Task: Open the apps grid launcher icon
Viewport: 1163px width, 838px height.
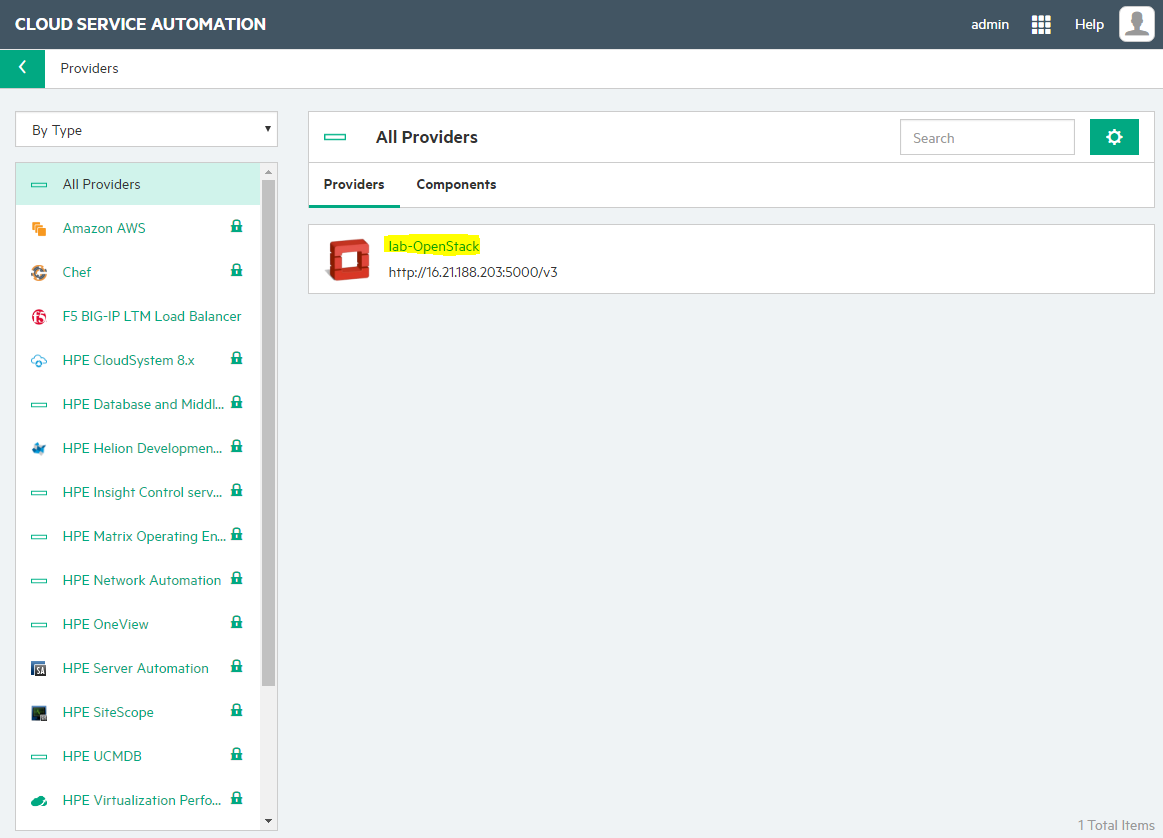Action: [x=1041, y=24]
